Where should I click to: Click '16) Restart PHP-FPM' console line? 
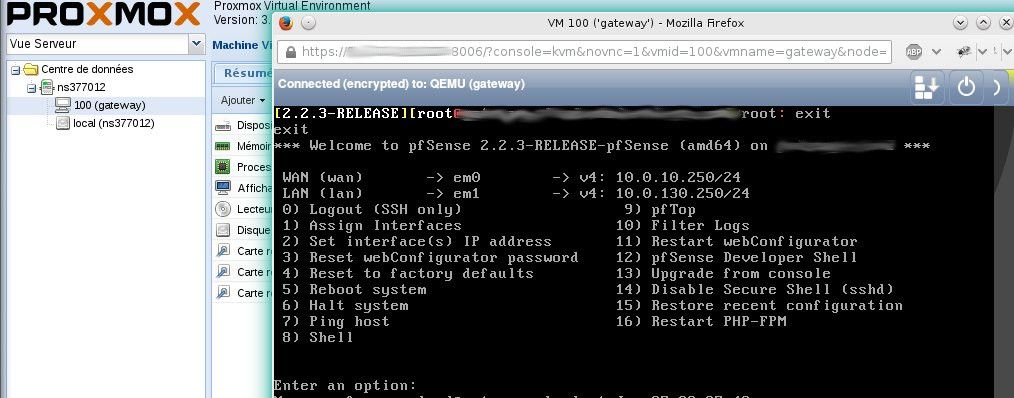click(x=701, y=321)
